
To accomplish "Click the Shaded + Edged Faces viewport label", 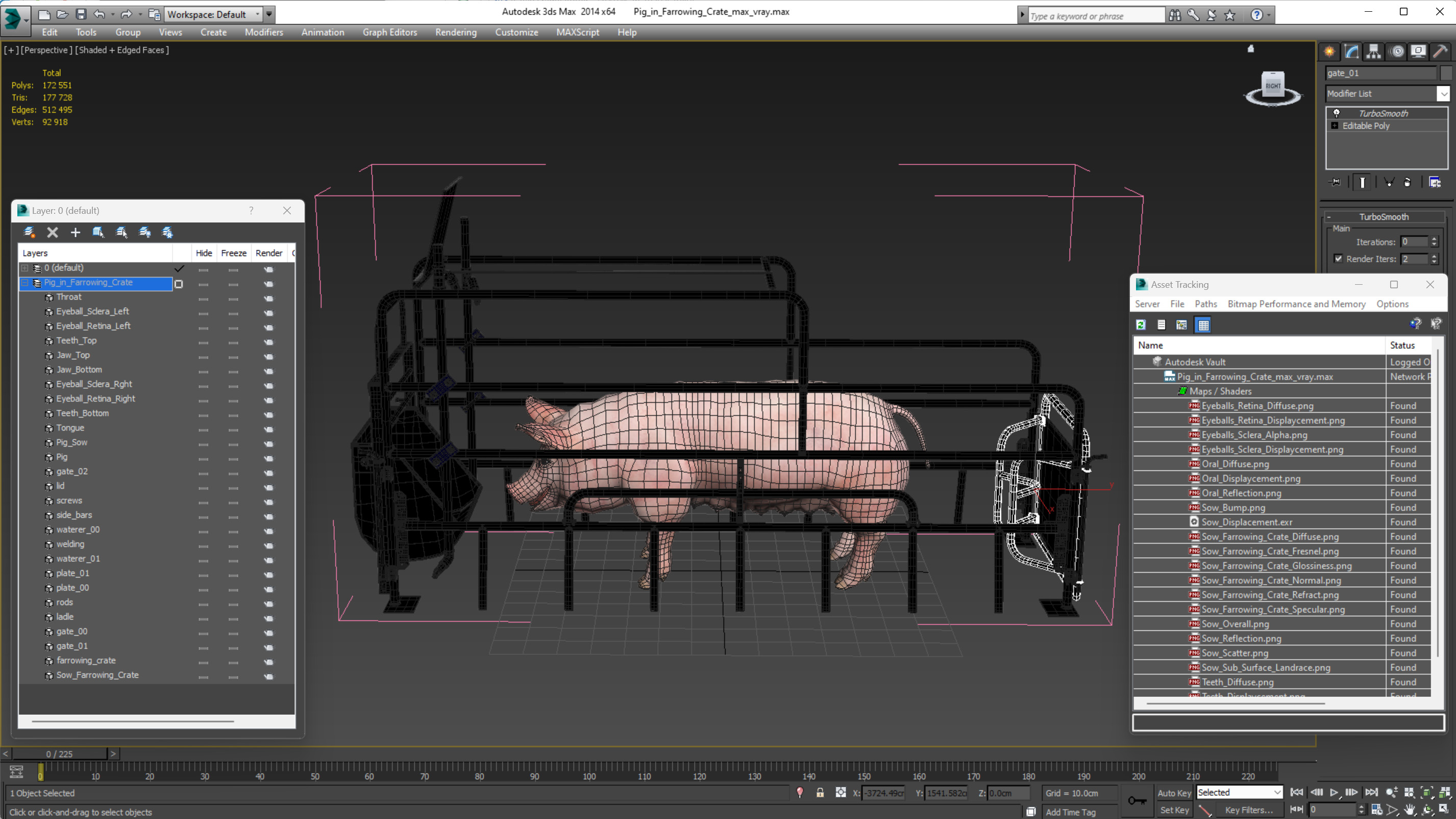I will coord(122,49).
